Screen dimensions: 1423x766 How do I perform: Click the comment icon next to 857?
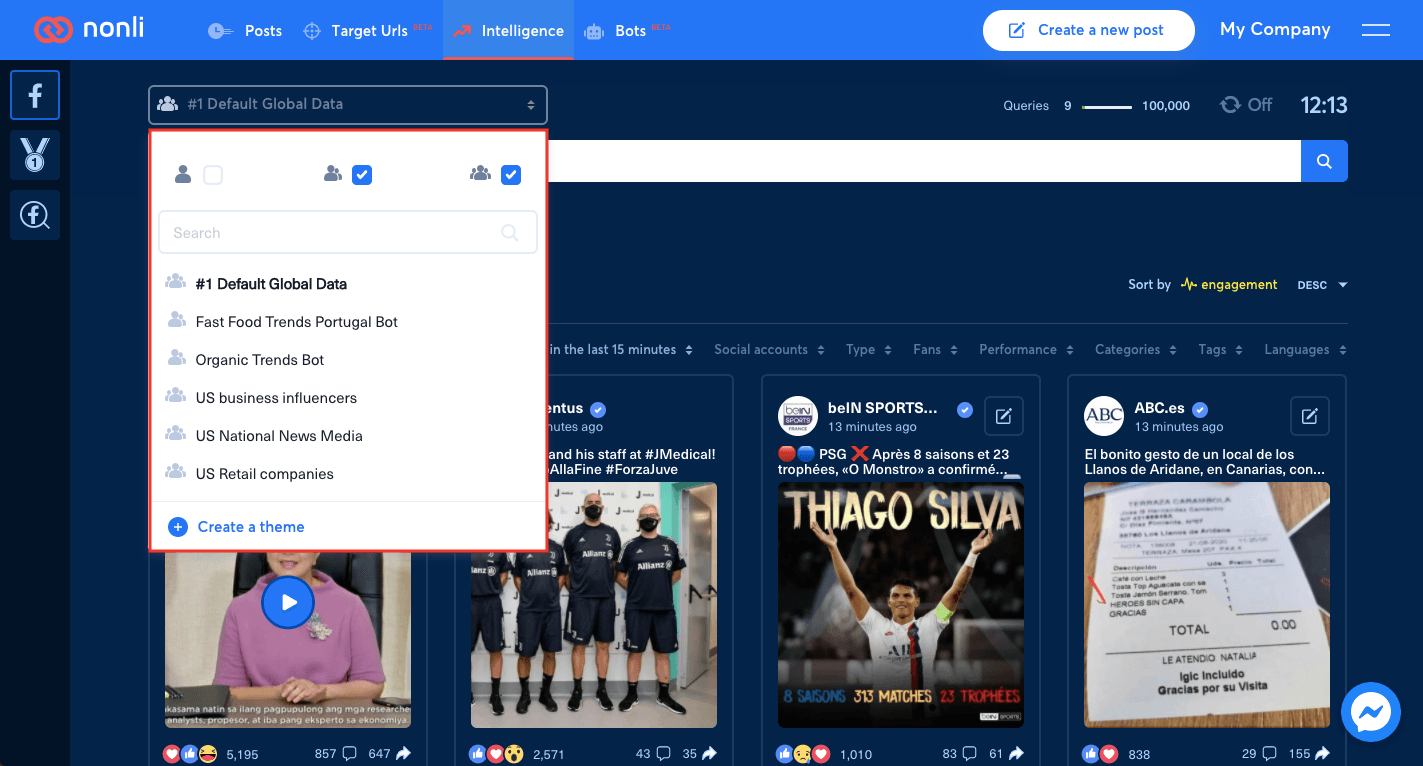click(350, 753)
